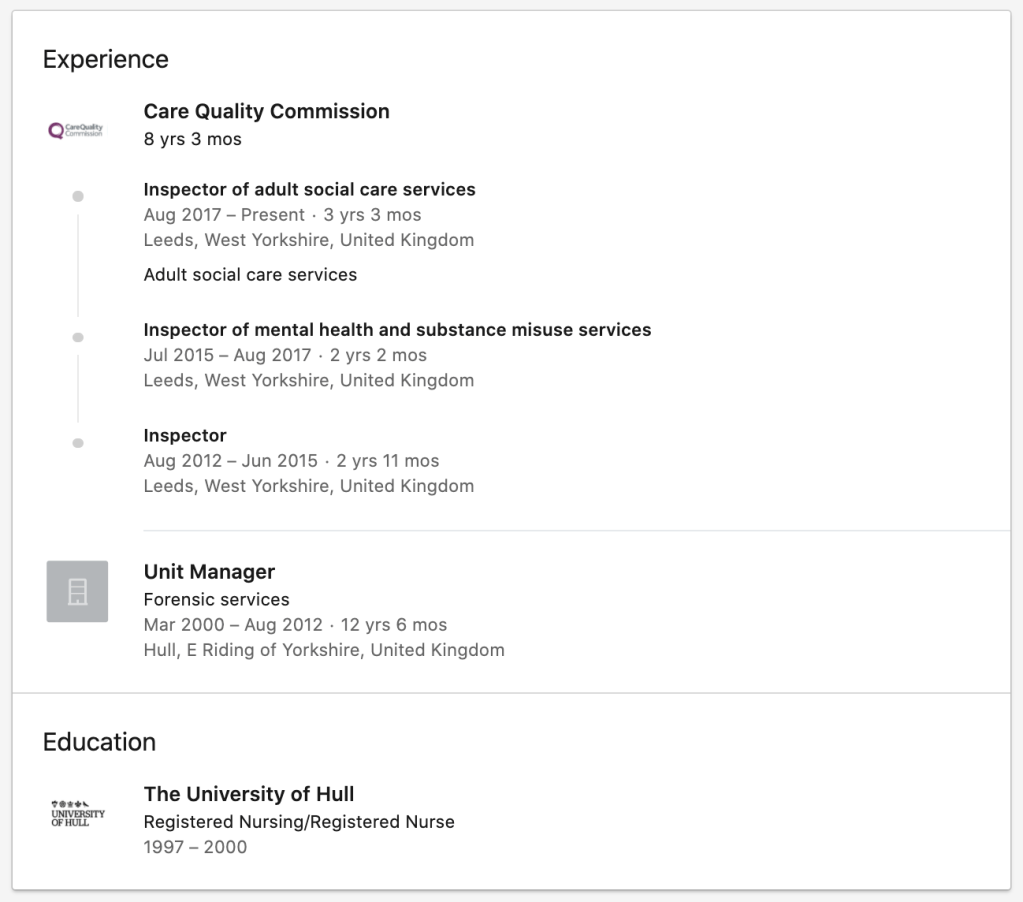Image resolution: width=1023 pixels, height=902 pixels.
Task: Open The University of Hull school page
Action: coord(249,794)
